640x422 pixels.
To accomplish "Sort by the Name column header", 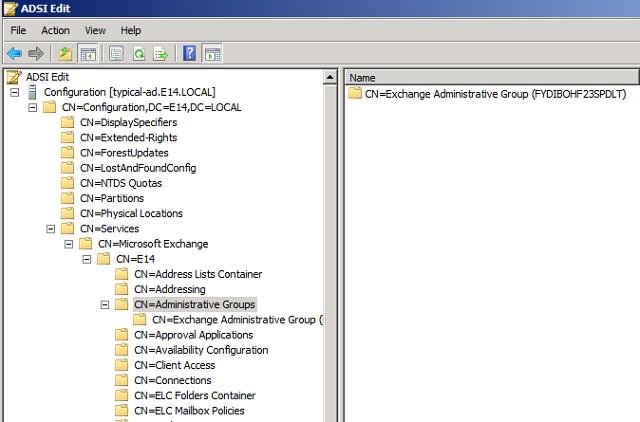I will coord(491,78).
